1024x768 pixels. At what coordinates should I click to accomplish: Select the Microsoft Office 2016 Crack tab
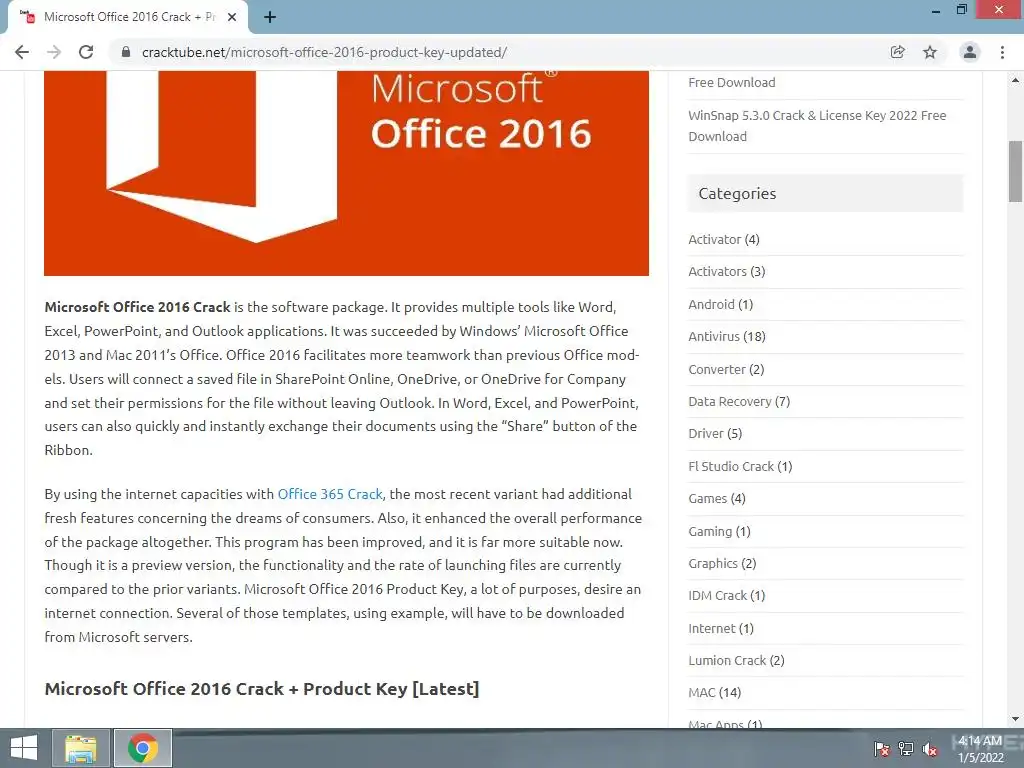[x=128, y=17]
